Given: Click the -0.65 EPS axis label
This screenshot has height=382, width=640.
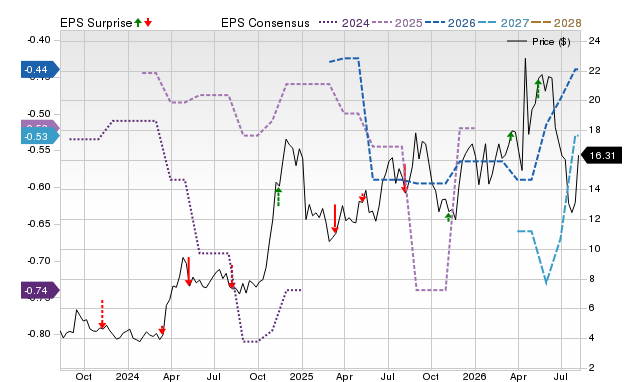Looking at the screenshot, I should coord(39,224).
